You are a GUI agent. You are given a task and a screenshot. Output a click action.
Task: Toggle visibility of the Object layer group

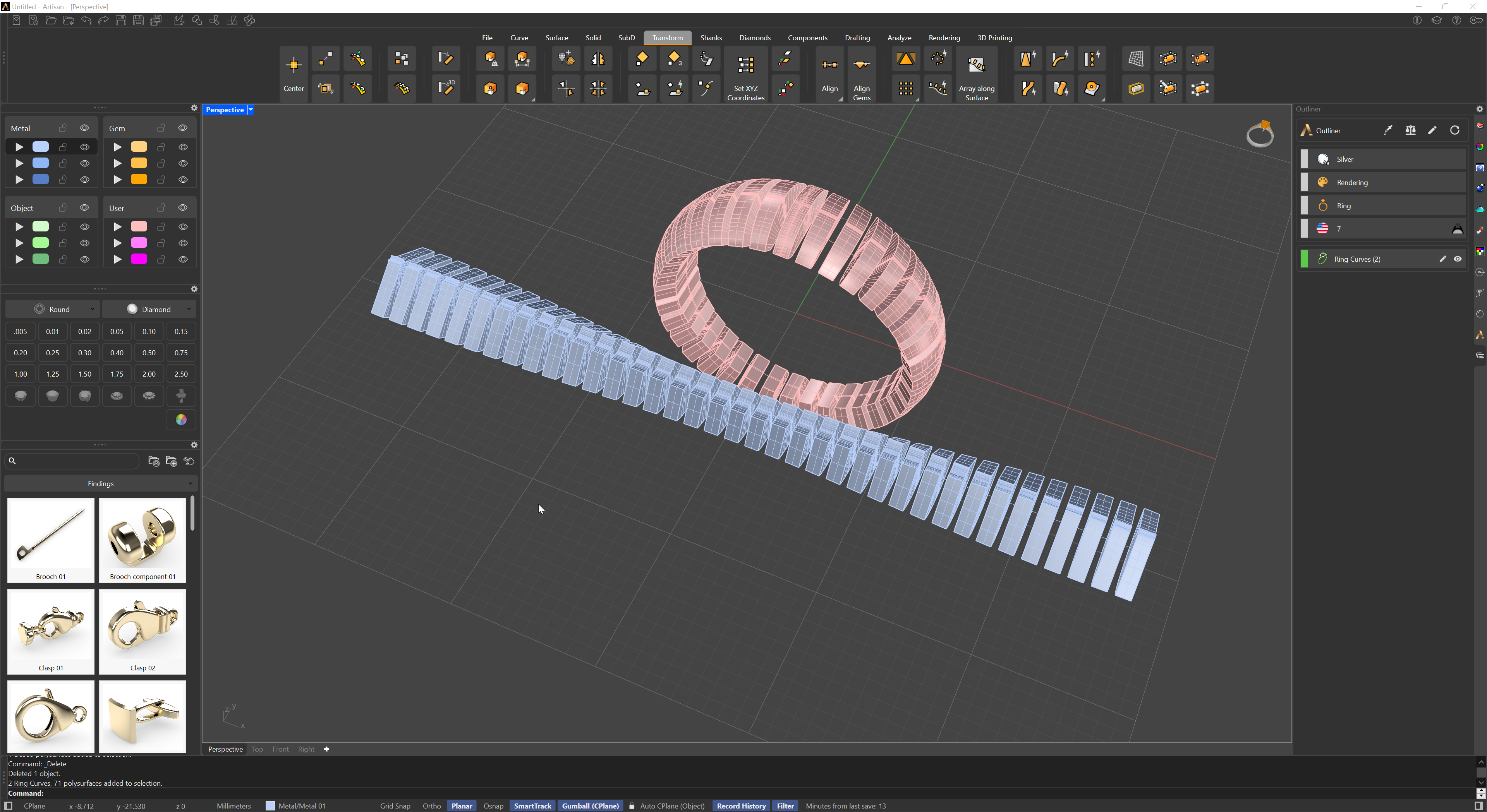click(x=84, y=208)
